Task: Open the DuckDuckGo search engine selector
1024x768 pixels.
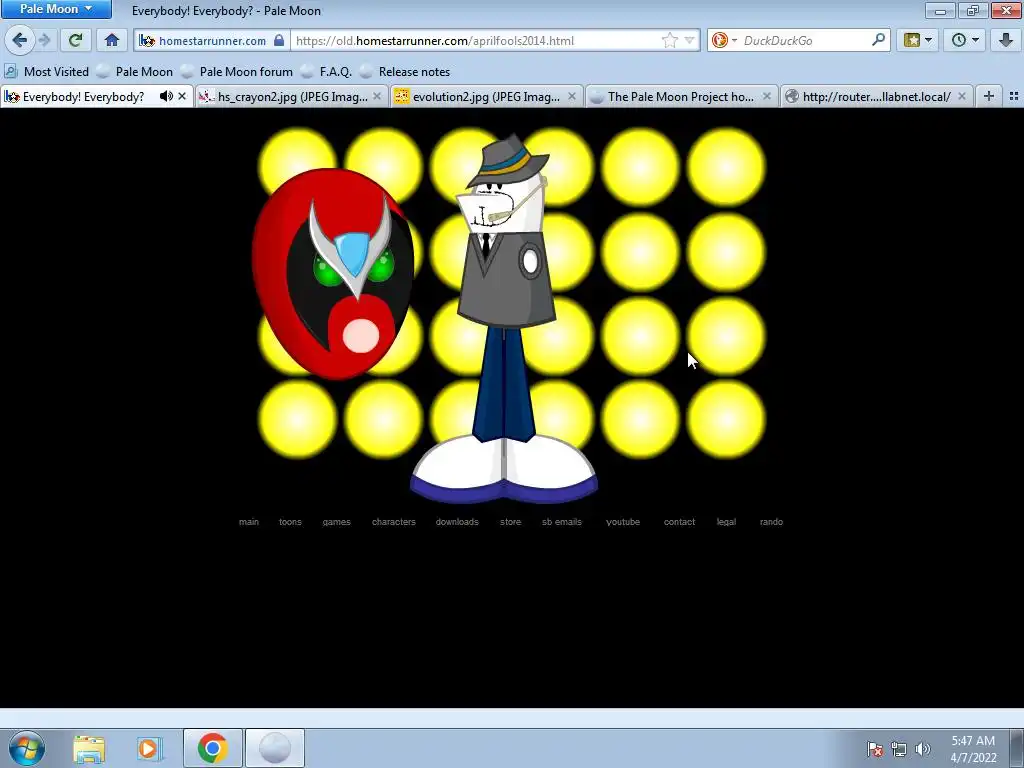Action: tap(724, 40)
